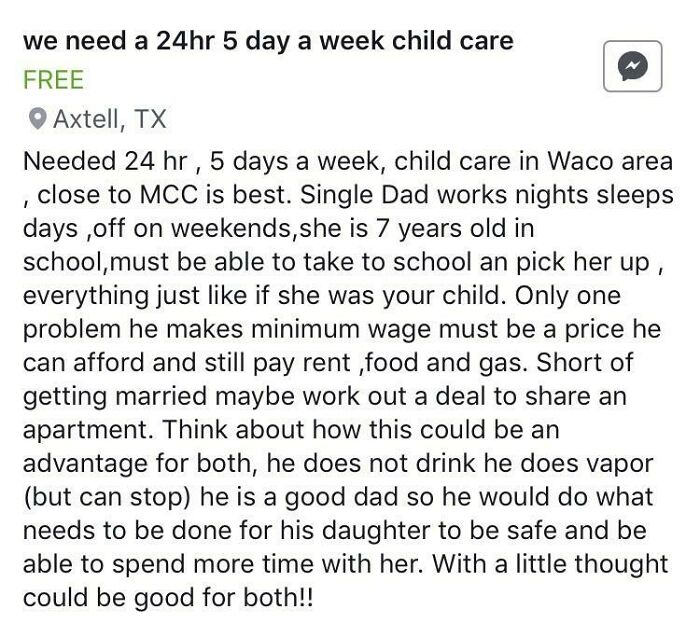The height and width of the screenshot is (637, 700).
Task: Click the Messenger icon button
Action: (x=632, y=68)
